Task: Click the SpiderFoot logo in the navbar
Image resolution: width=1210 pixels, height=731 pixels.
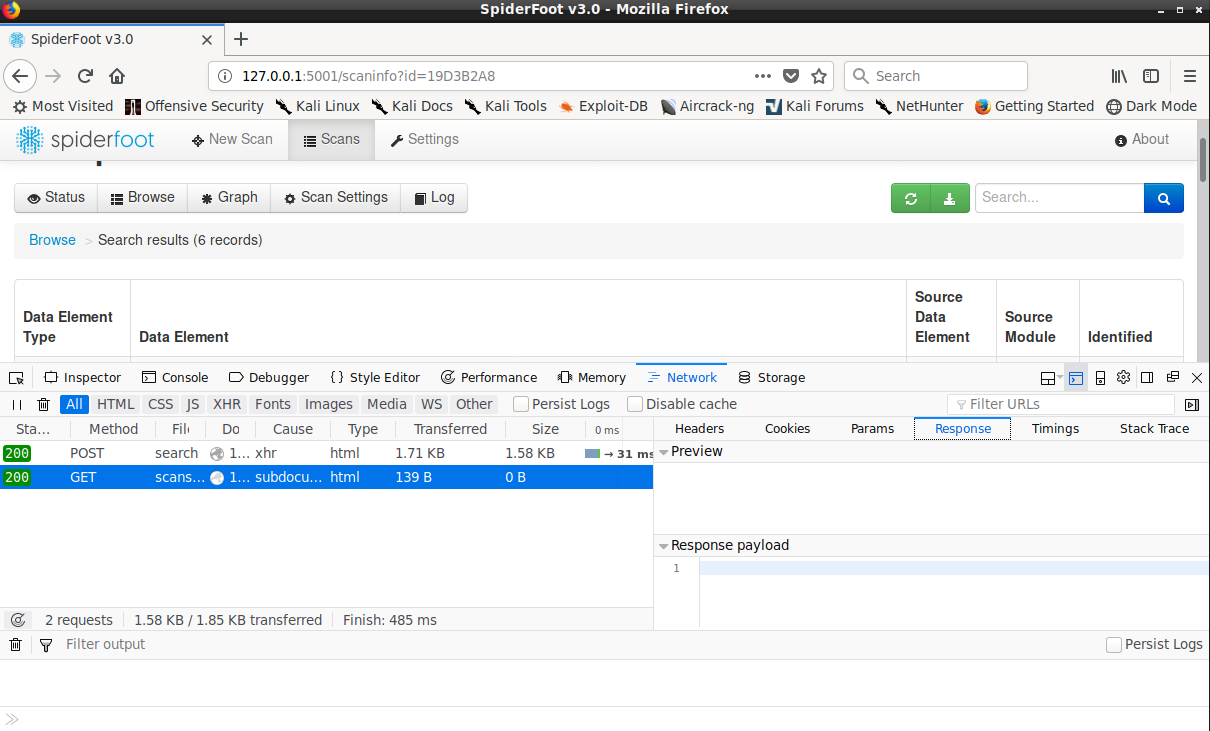Action: (85, 140)
